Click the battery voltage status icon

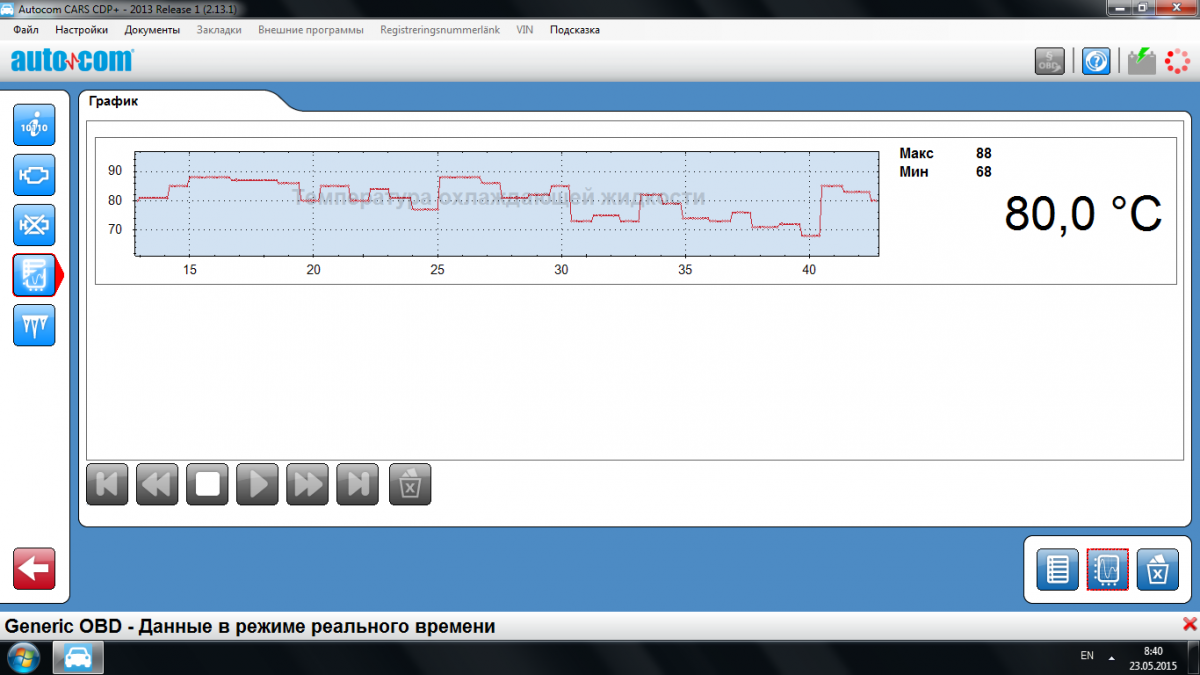1141,61
